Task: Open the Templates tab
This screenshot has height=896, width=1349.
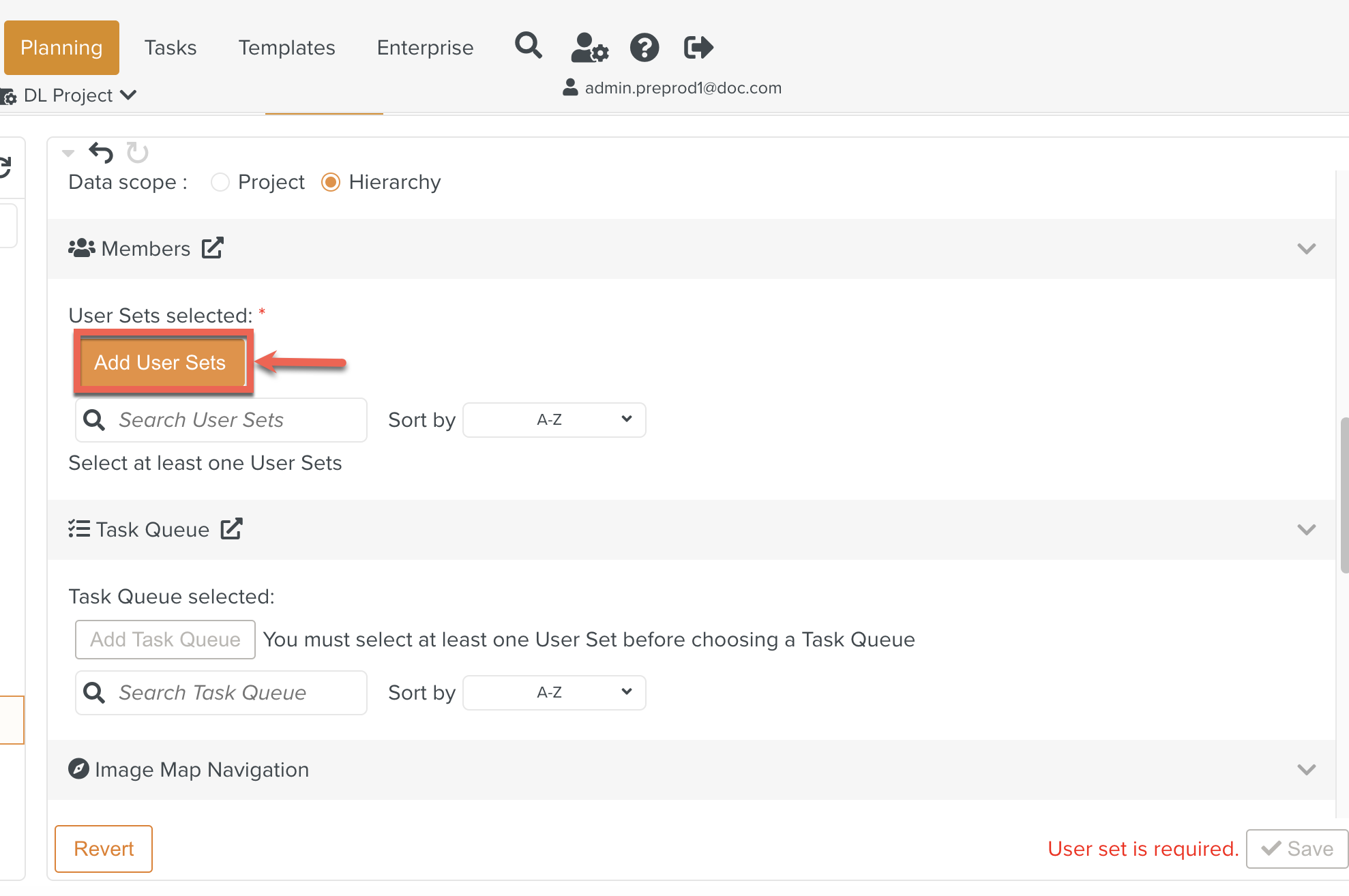Action: click(x=286, y=48)
